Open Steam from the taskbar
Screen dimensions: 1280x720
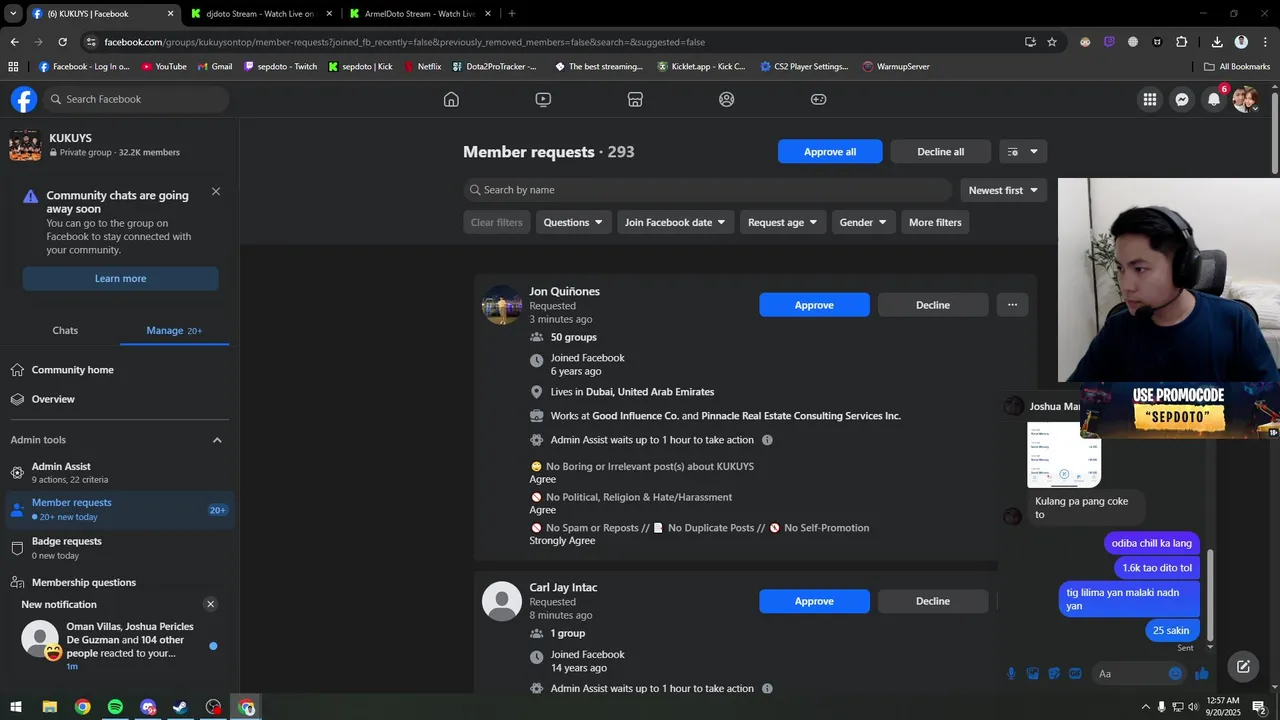[x=180, y=707]
